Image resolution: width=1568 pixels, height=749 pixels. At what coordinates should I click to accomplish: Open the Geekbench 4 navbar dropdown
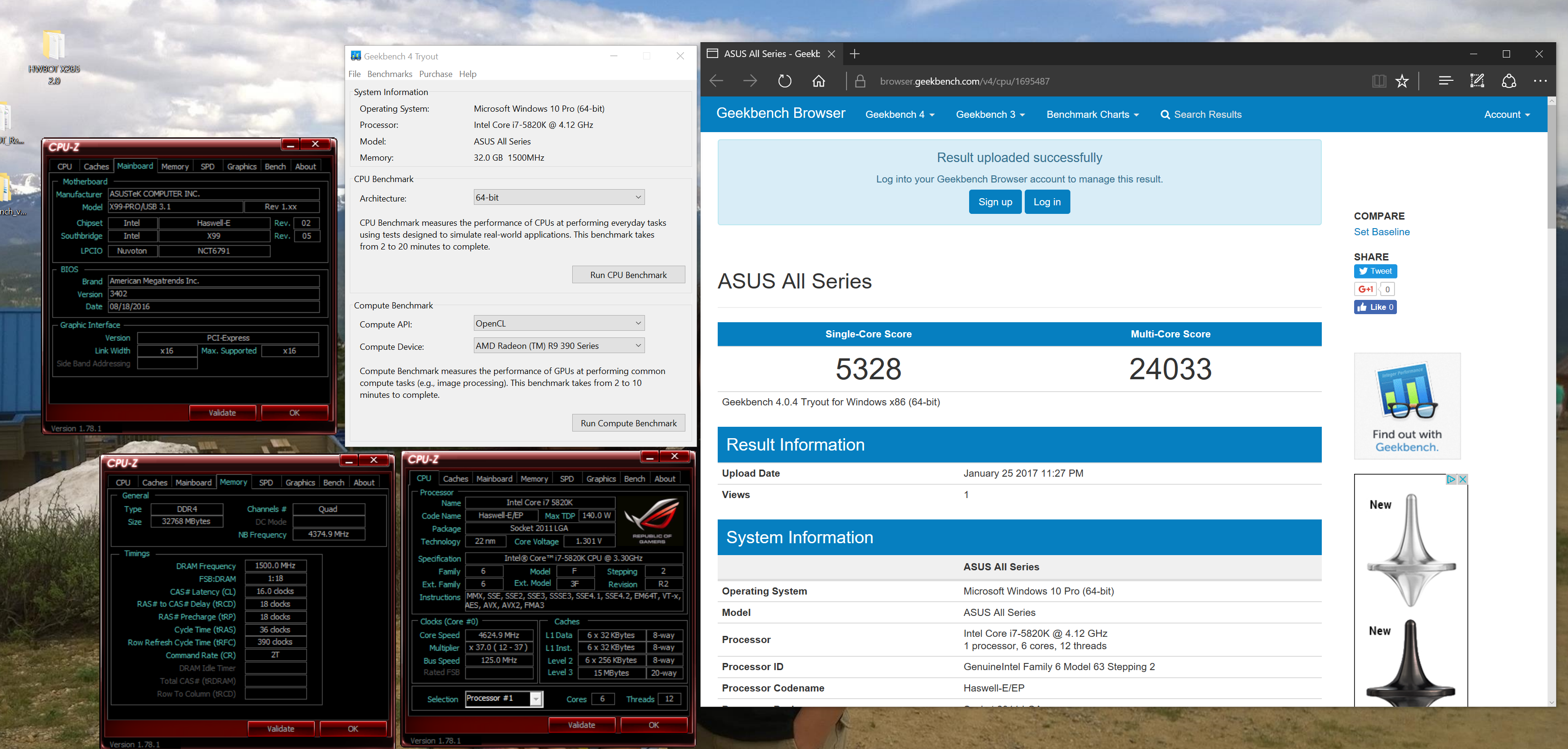pos(900,115)
